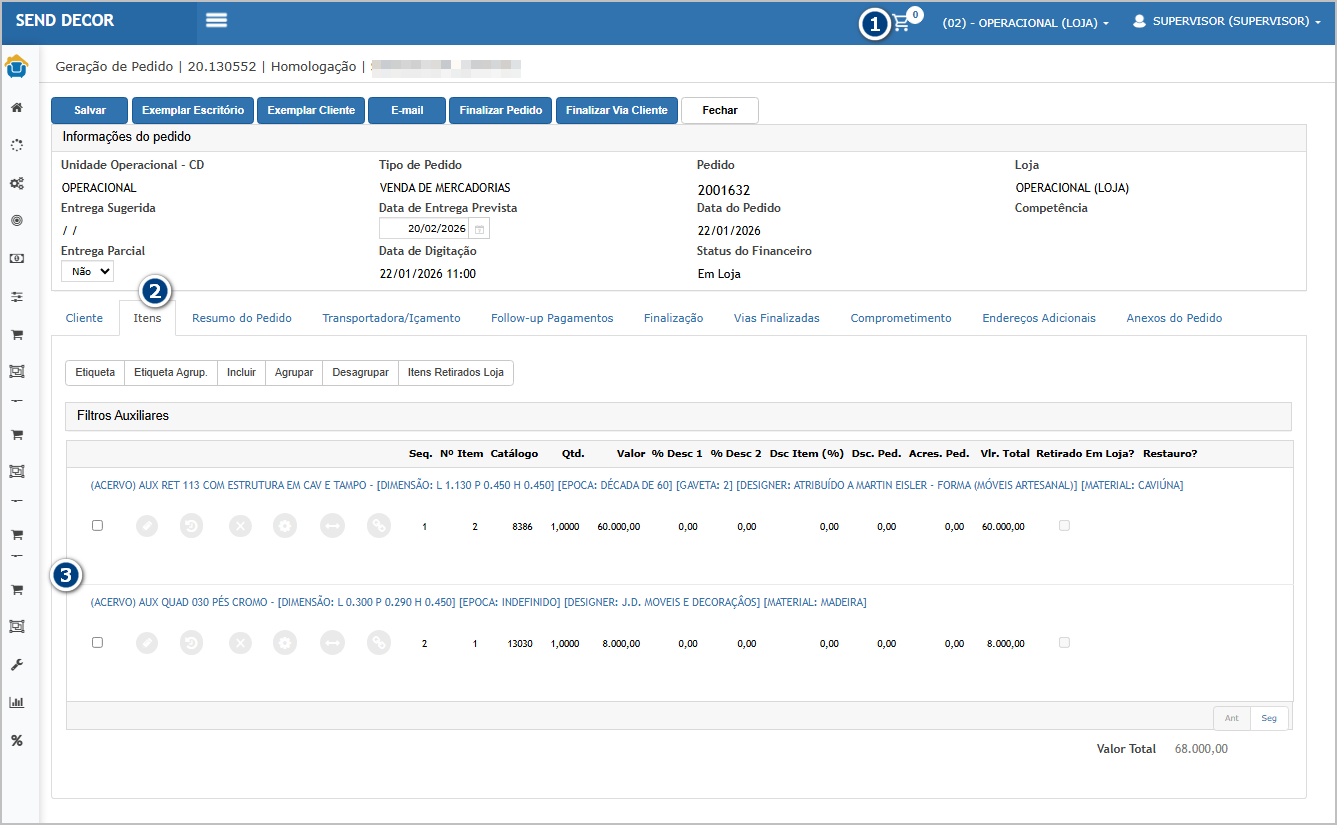1337x825 pixels.
Task: Go to the Transportadora/Içamento tab
Action: (391, 318)
